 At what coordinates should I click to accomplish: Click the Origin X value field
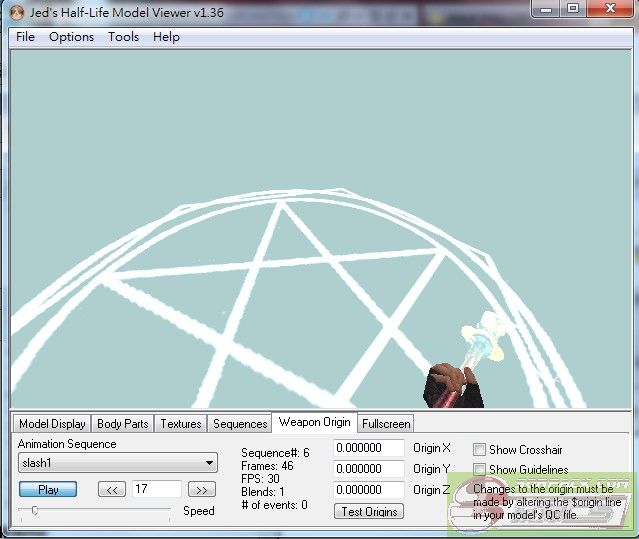368,448
